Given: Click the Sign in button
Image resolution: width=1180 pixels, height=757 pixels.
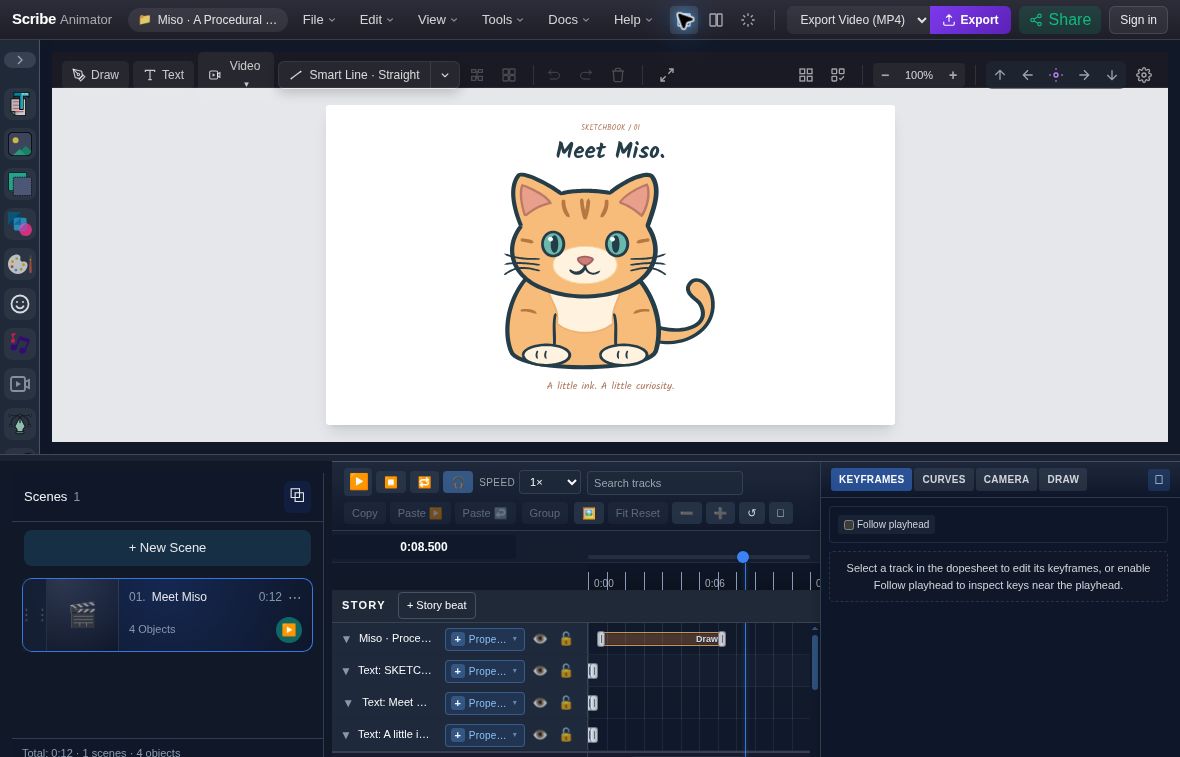Looking at the screenshot, I should pos(1138,20).
